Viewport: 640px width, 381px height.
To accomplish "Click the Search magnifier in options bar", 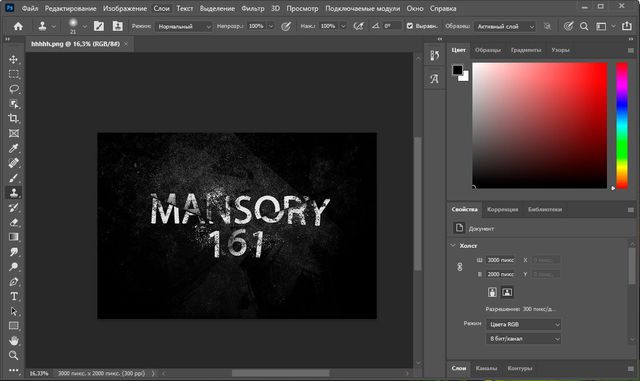I will coord(584,27).
